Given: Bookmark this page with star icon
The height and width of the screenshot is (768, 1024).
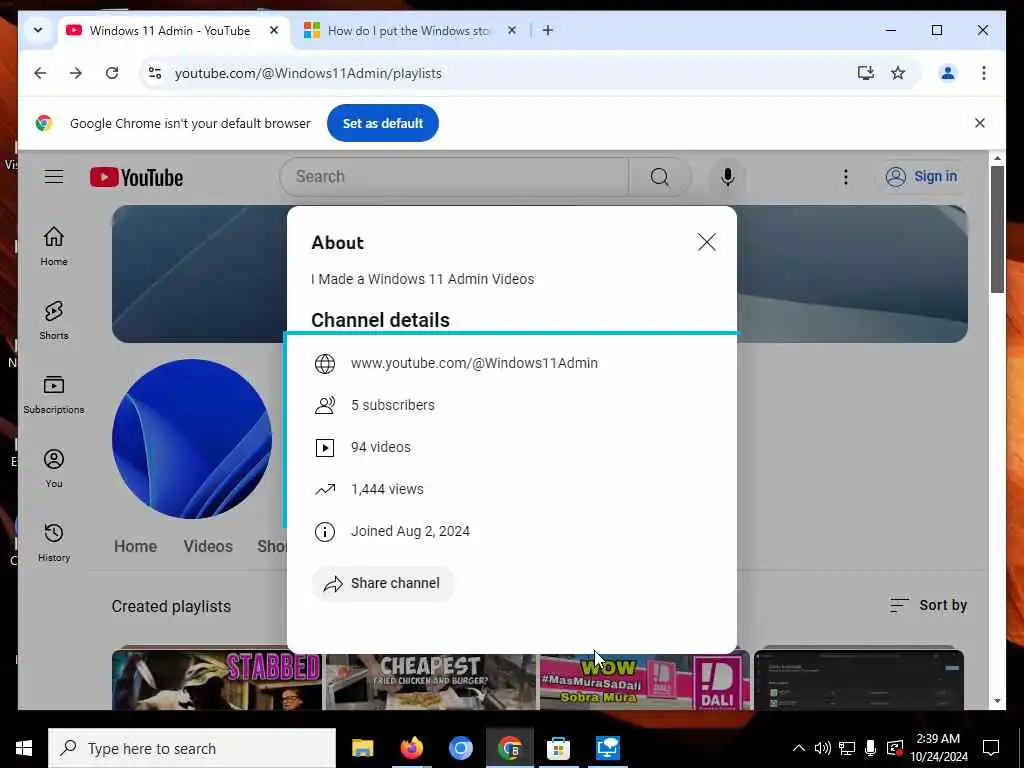Looking at the screenshot, I should click(898, 73).
